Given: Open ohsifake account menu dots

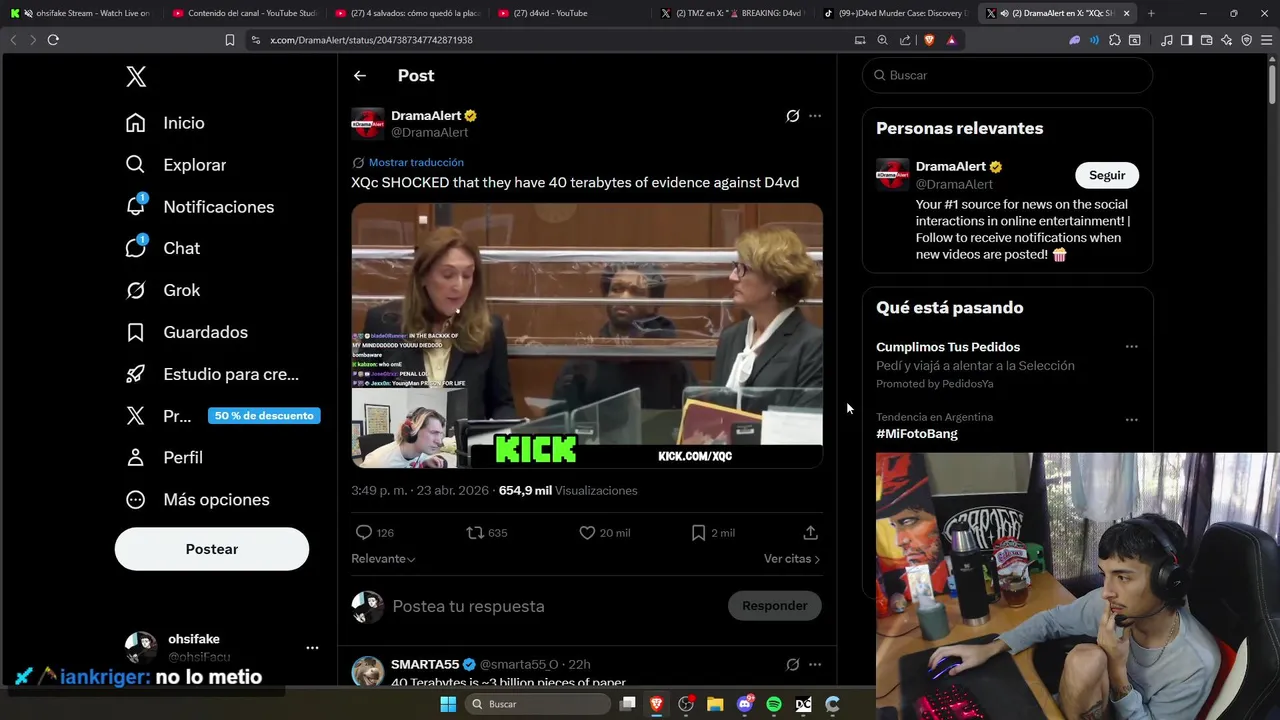Looking at the screenshot, I should point(312,648).
